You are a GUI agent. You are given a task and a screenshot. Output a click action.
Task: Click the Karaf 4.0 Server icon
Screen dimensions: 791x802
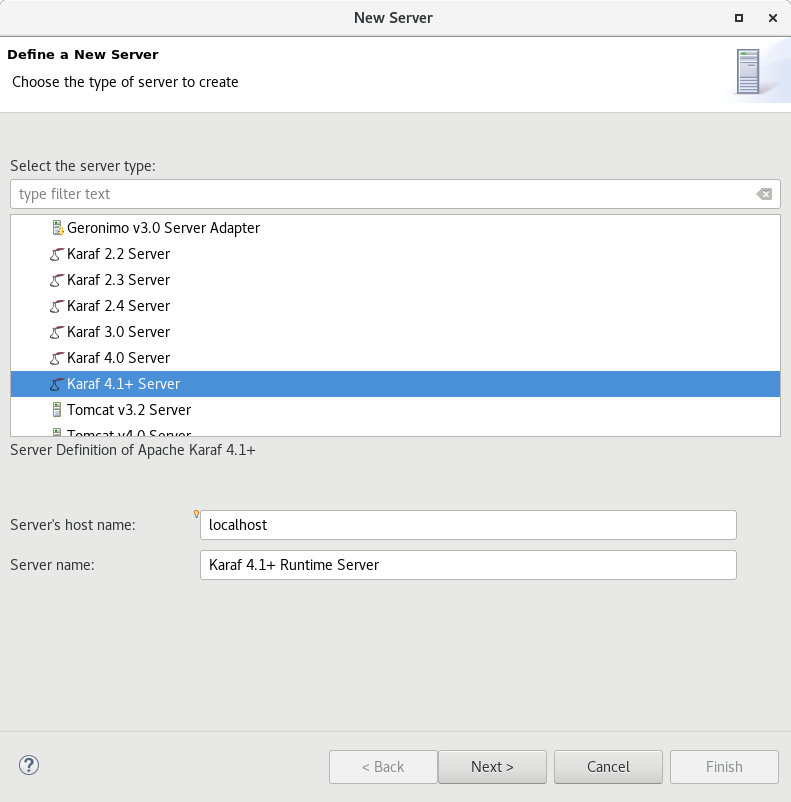tap(57, 358)
